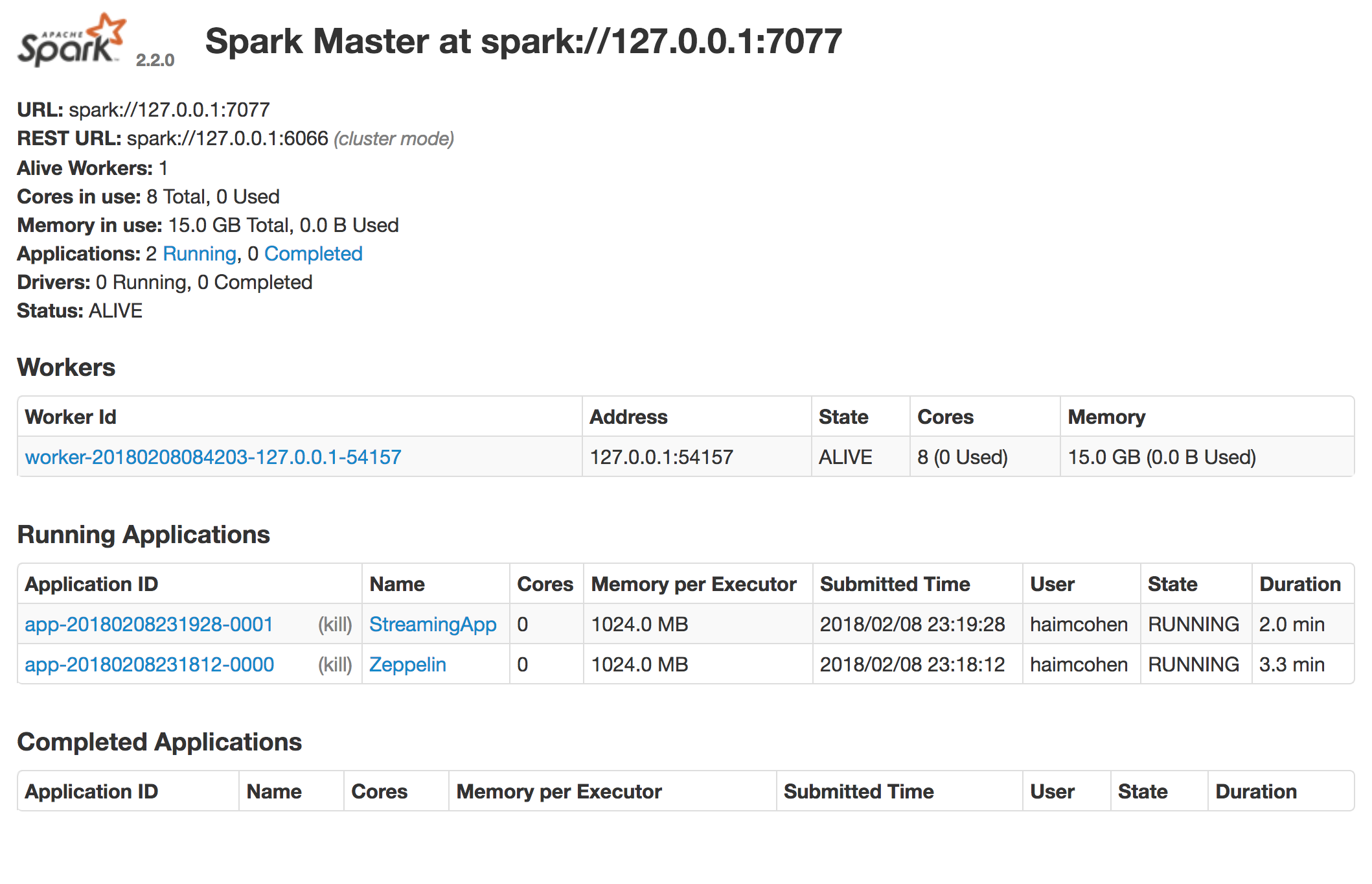
Task: Open application app-20180208231812-0000
Action: (x=149, y=665)
